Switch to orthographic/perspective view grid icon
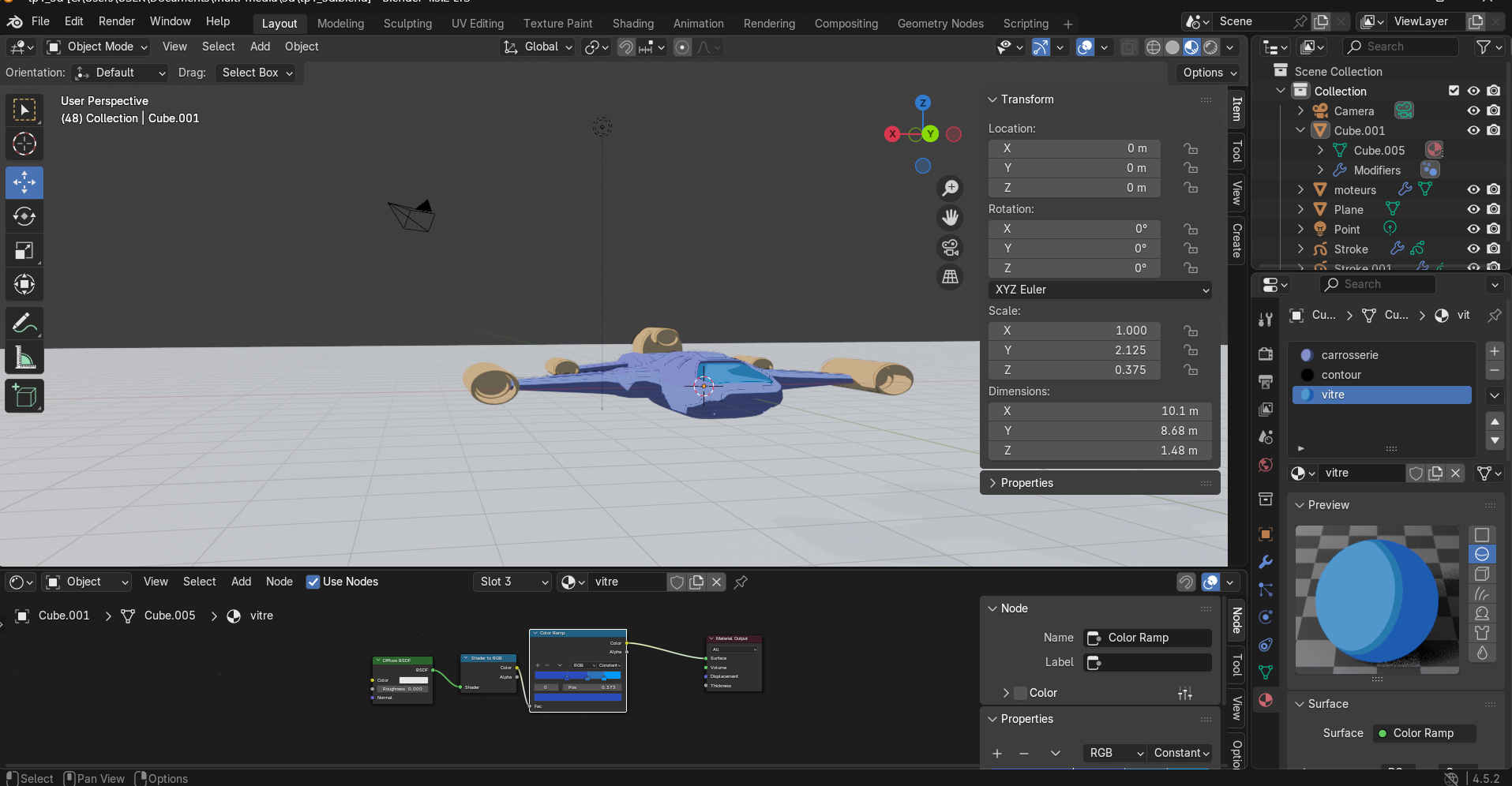 click(950, 277)
